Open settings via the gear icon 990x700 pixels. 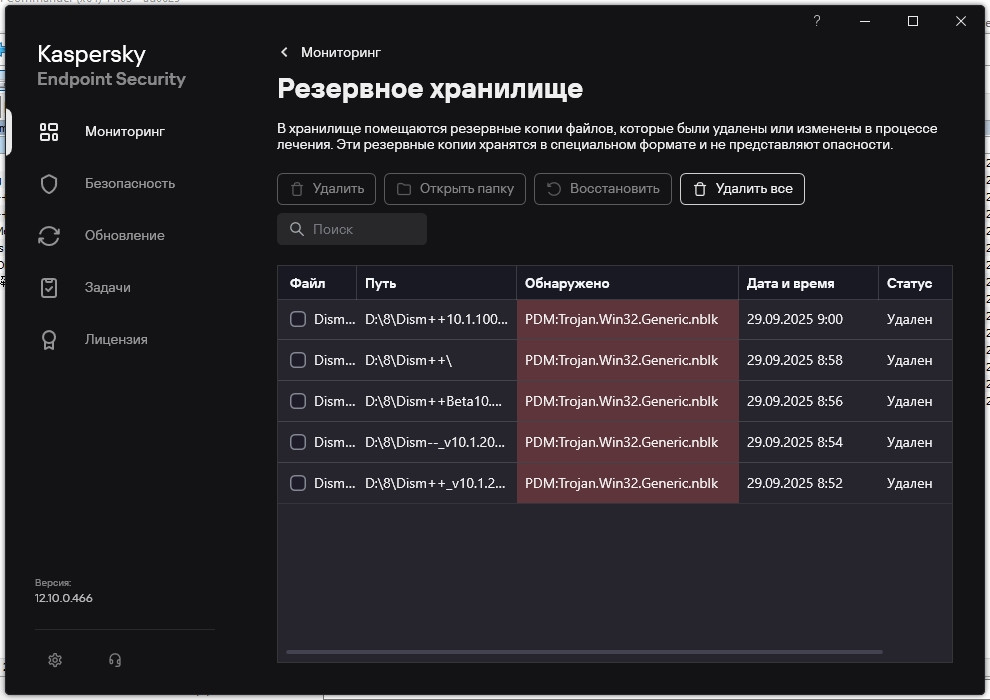(x=55, y=660)
